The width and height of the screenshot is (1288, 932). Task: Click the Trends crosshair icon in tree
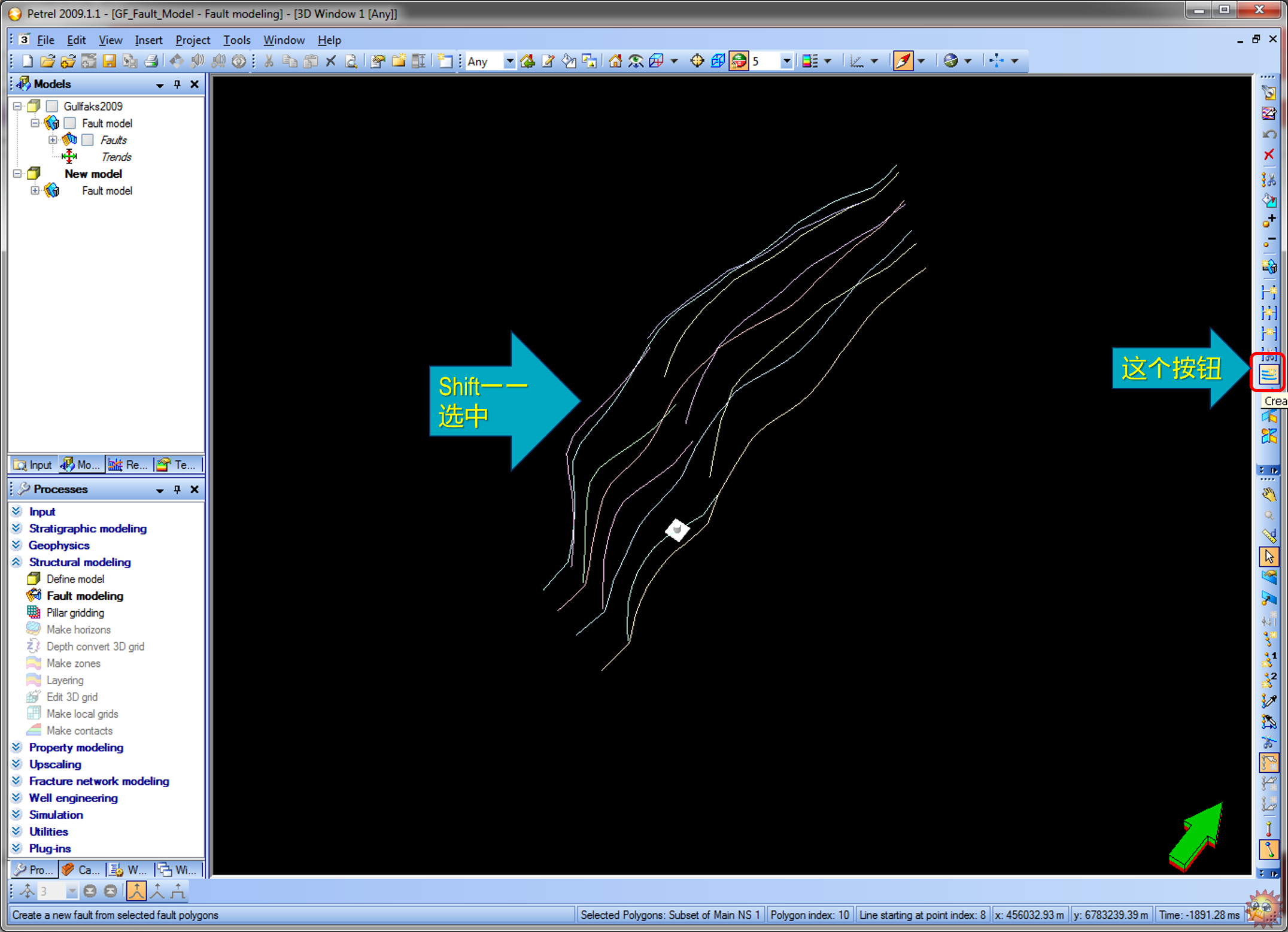coord(69,157)
